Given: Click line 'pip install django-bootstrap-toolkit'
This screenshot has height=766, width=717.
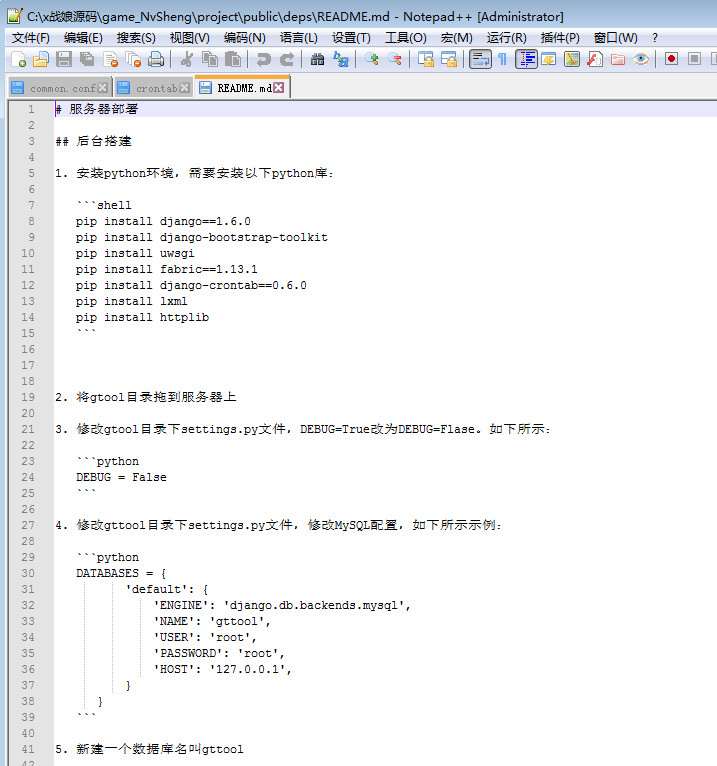Looking at the screenshot, I should tap(202, 237).
